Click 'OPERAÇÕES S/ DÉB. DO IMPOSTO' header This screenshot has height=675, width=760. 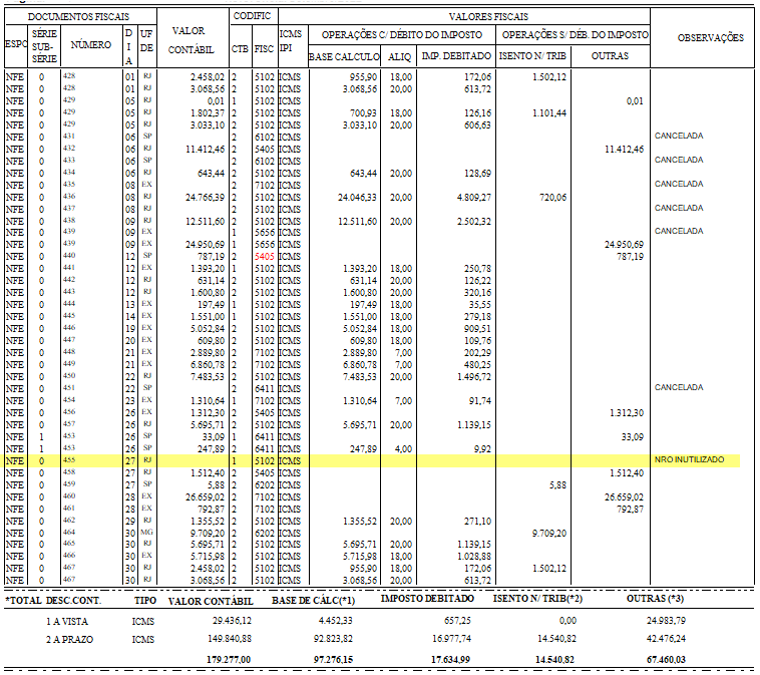click(x=575, y=35)
